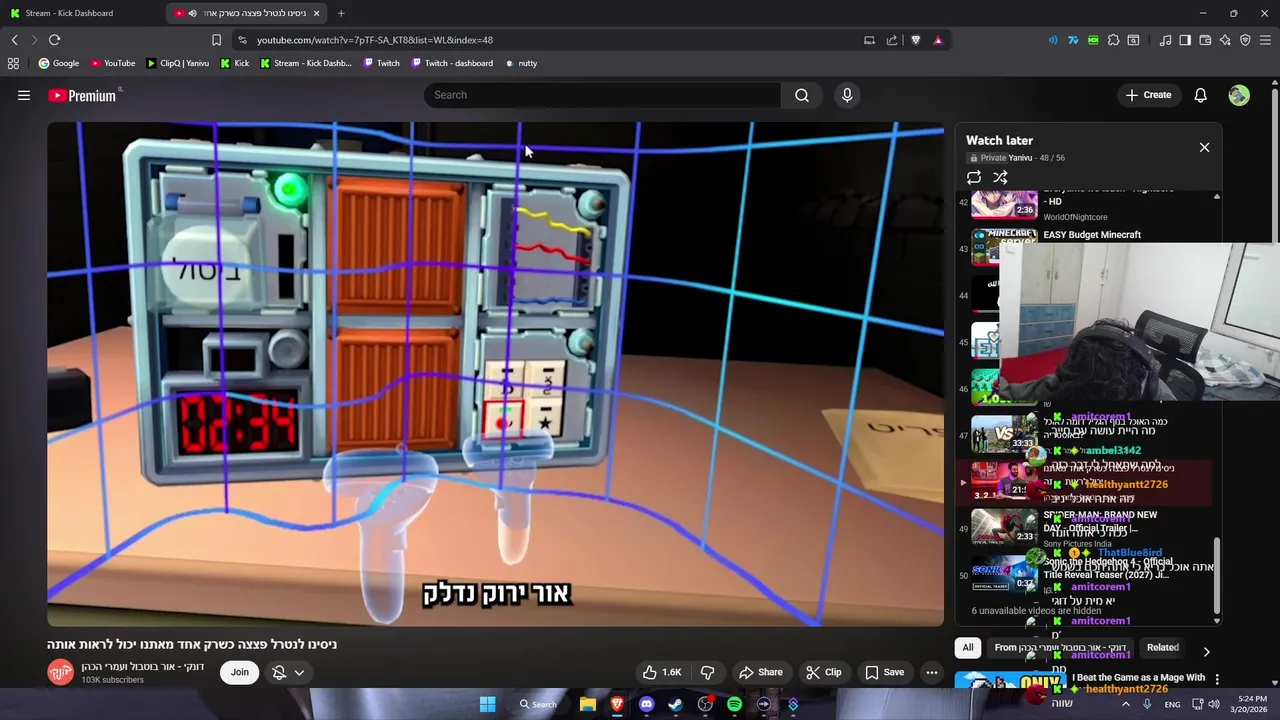Start voice search with microphone icon
The height and width of the screenshot is (720, 1280).
point(847,95)
